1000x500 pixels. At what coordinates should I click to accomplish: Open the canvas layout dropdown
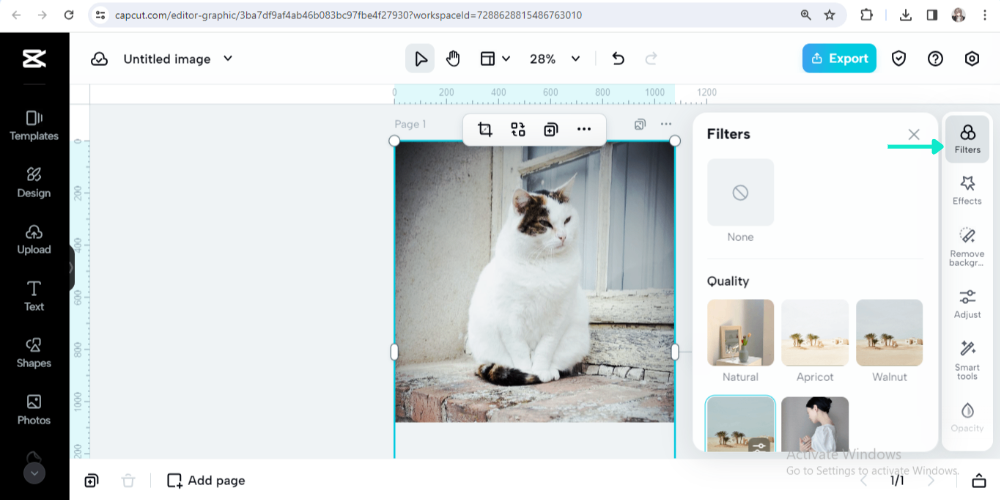tap(495, 59)
